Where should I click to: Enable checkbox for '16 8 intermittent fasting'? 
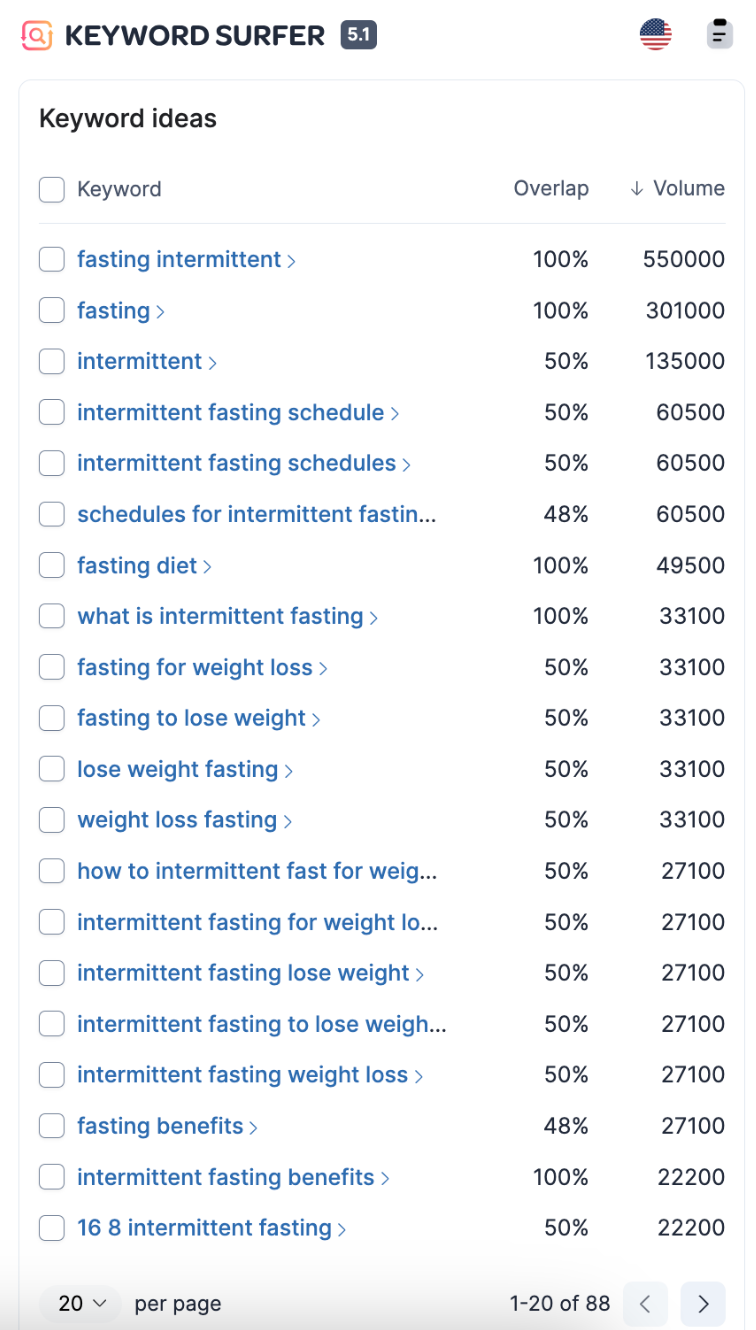pyautogui.click(x=52, y=1228)
